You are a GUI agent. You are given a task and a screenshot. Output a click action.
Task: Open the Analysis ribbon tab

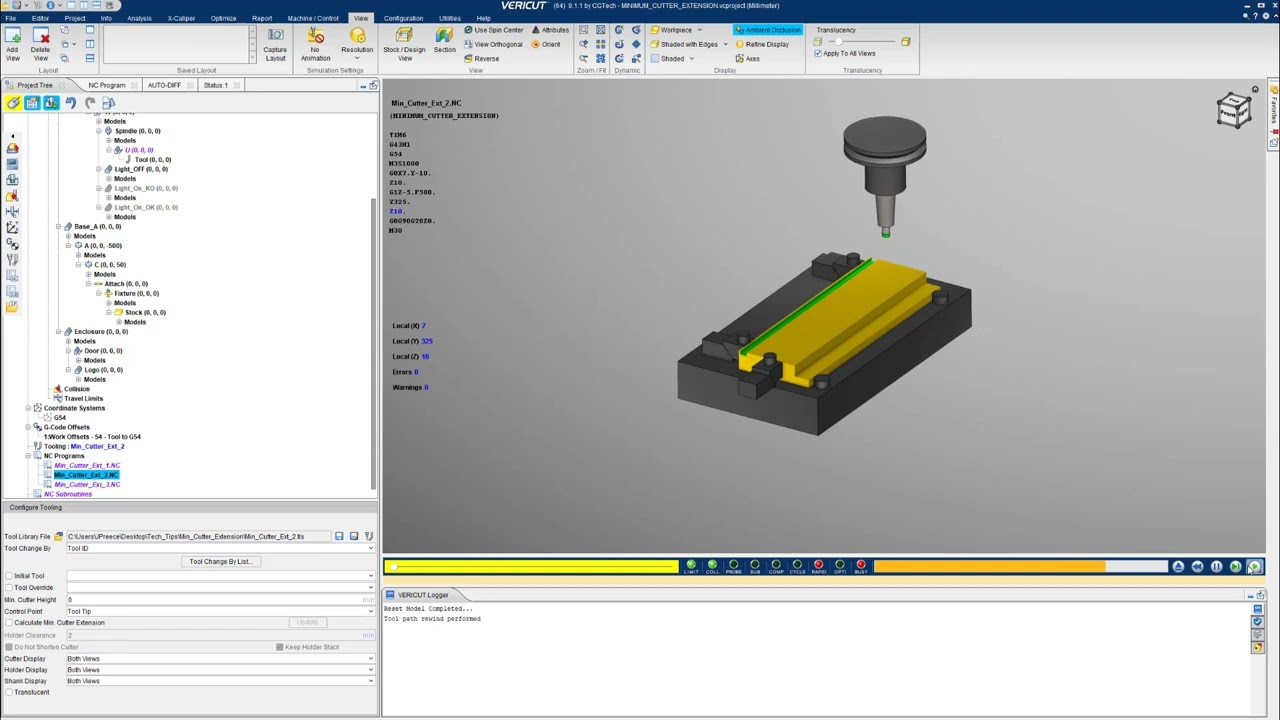(139, 18)
